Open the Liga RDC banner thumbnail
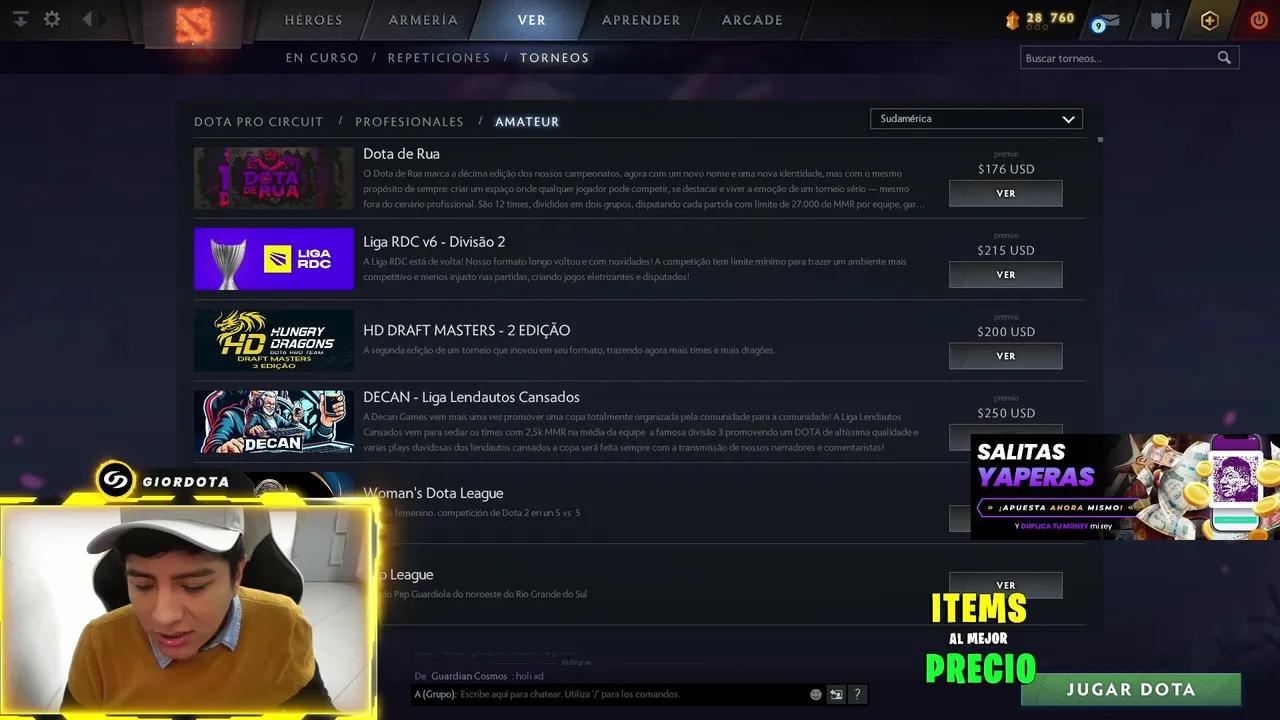 pos(274,259)
